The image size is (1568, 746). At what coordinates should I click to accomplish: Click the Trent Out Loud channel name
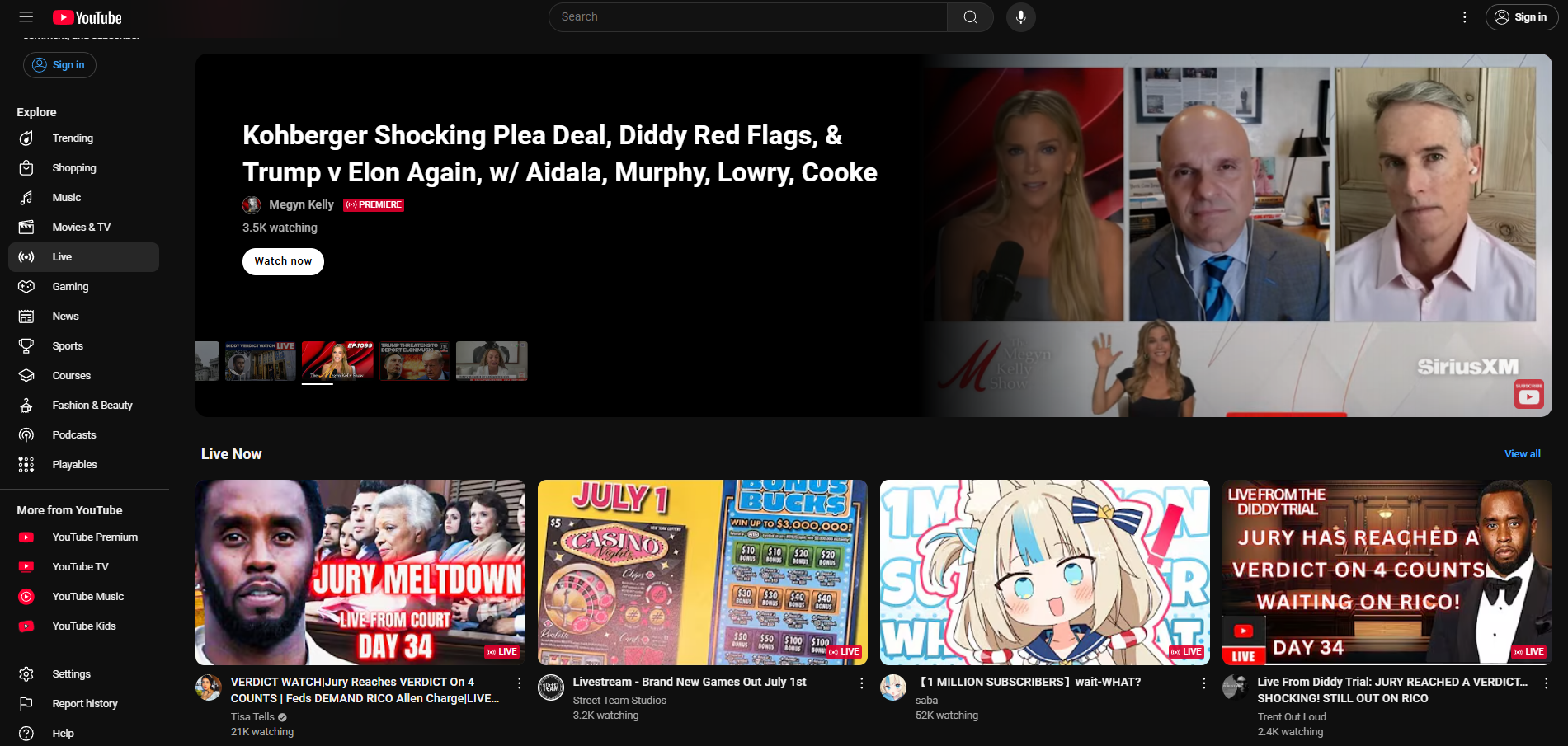coord(1292,717)
